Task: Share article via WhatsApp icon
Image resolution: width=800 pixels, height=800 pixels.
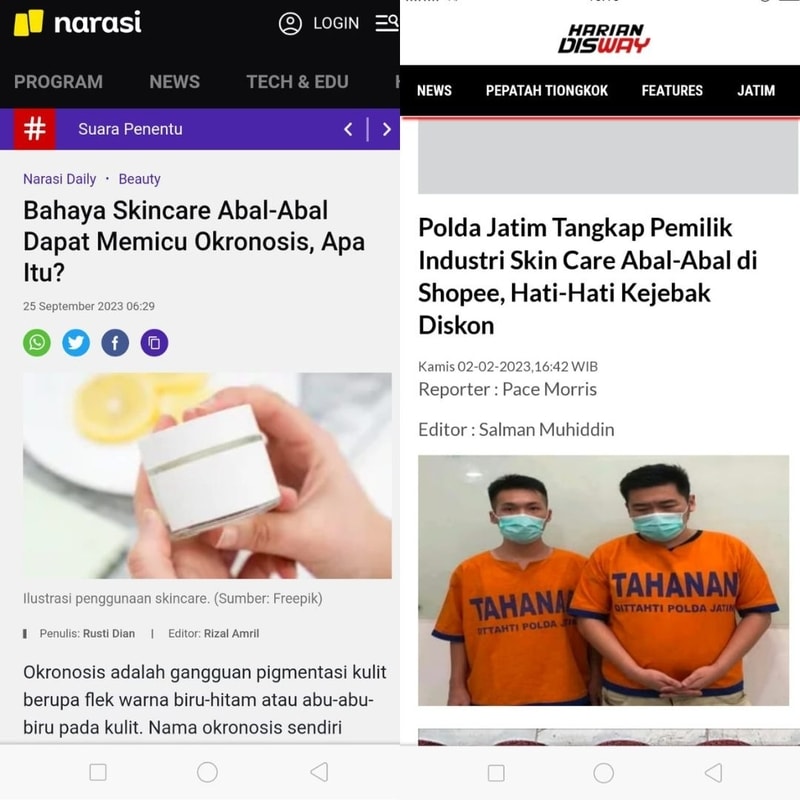Action: [37, 342]
